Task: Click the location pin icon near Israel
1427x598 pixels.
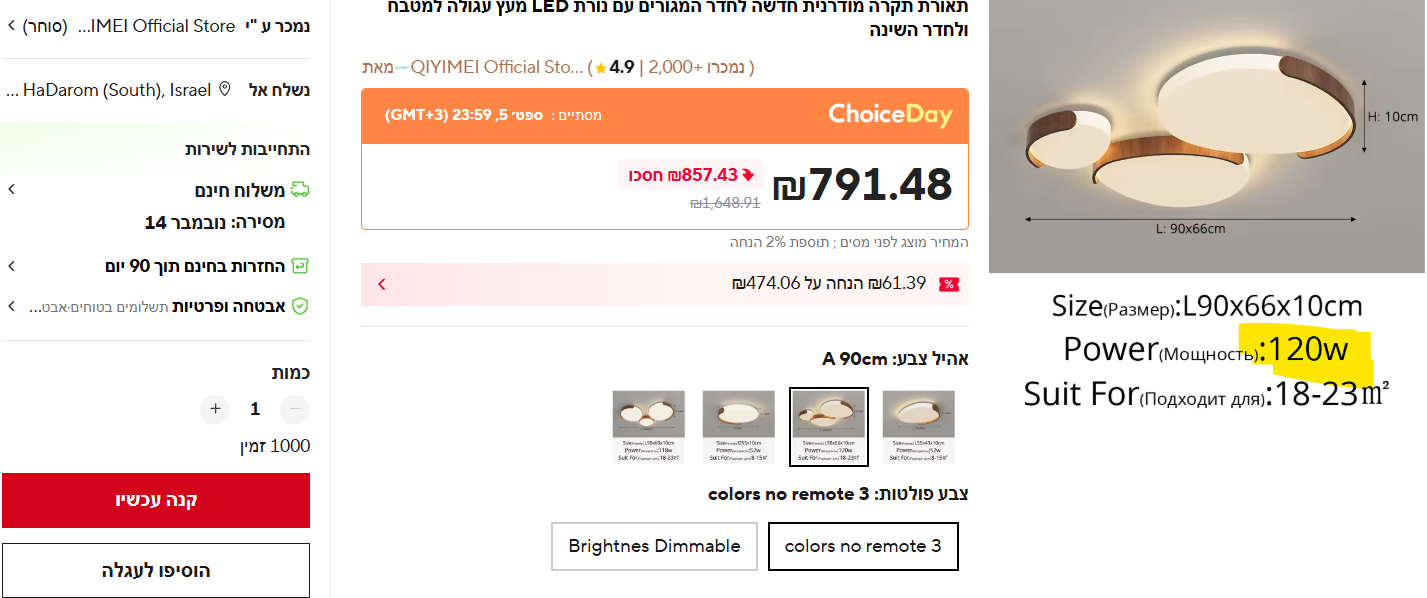Action: 225,90
